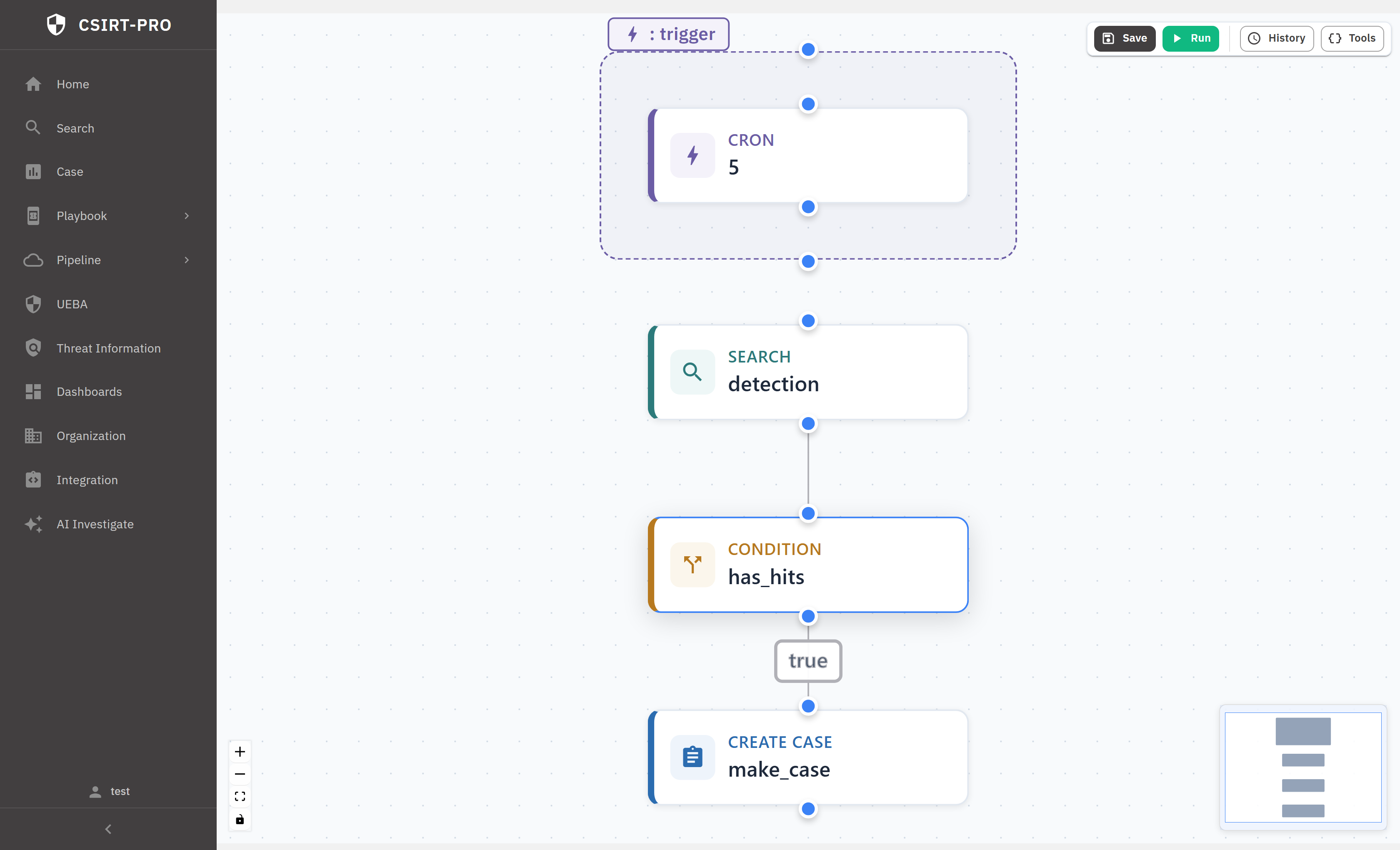
Task: Click the Pipeline cloud icon
Action: click(x=33, y=260)
